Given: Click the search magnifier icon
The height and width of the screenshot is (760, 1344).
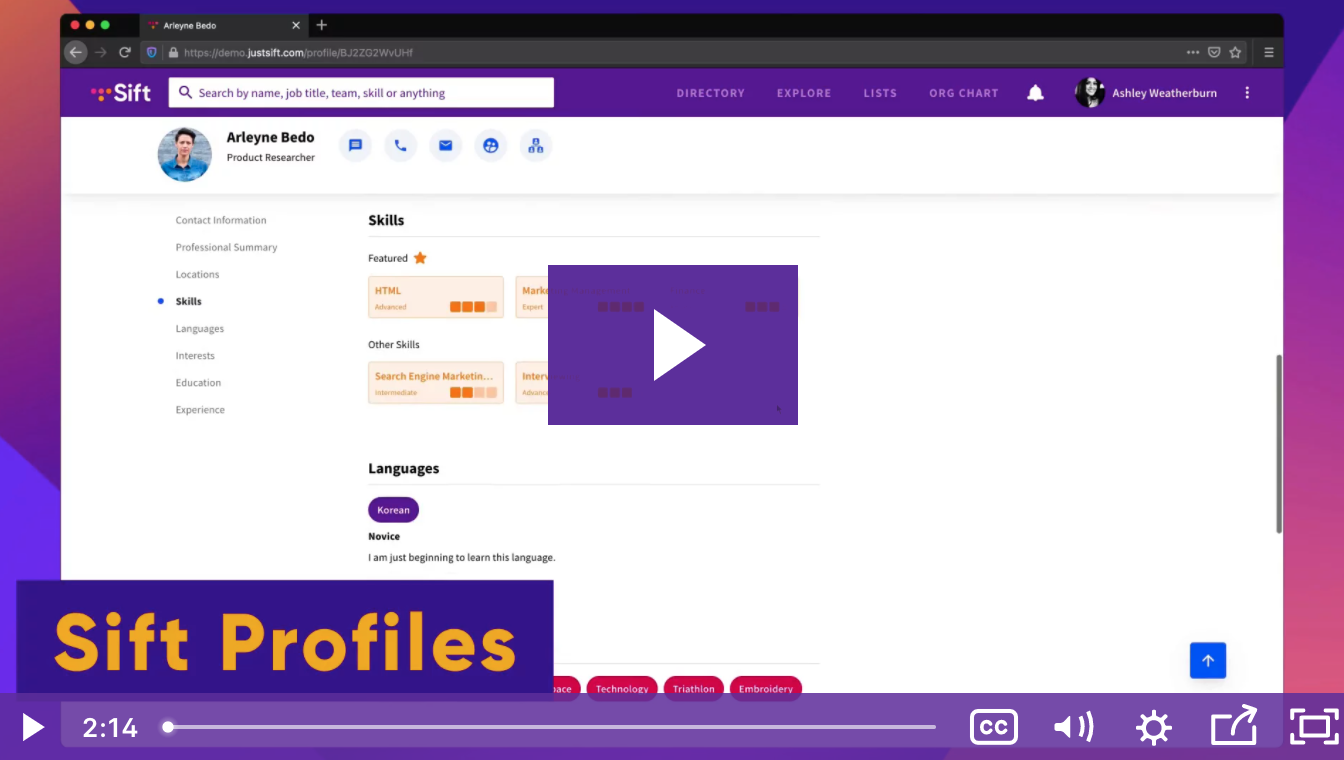Looking at the screenshot, I should click(185, 93).
